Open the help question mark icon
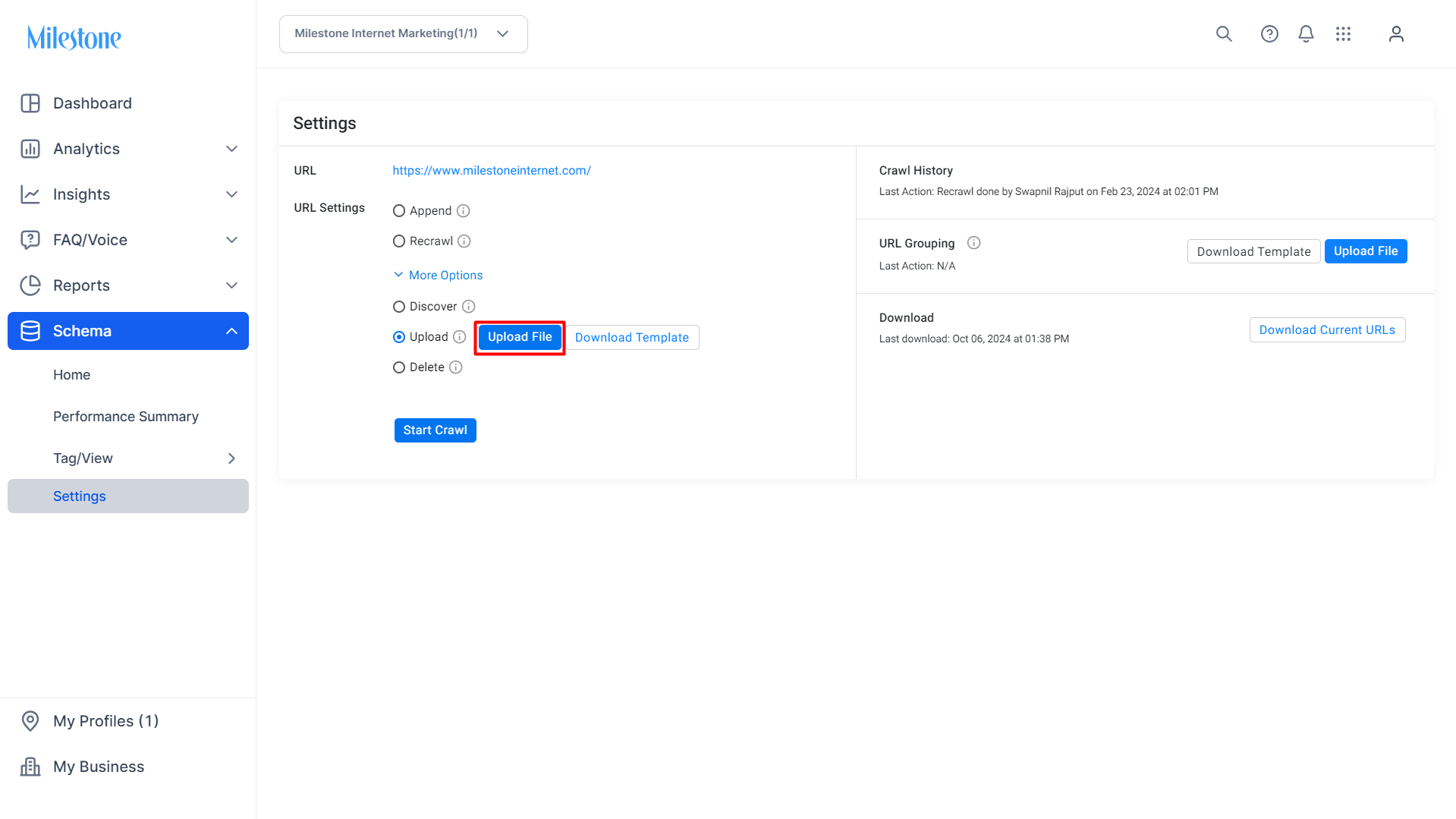Image resolution: width=1456 pixels, height=819 pixels. click(x=1269, y=34)
